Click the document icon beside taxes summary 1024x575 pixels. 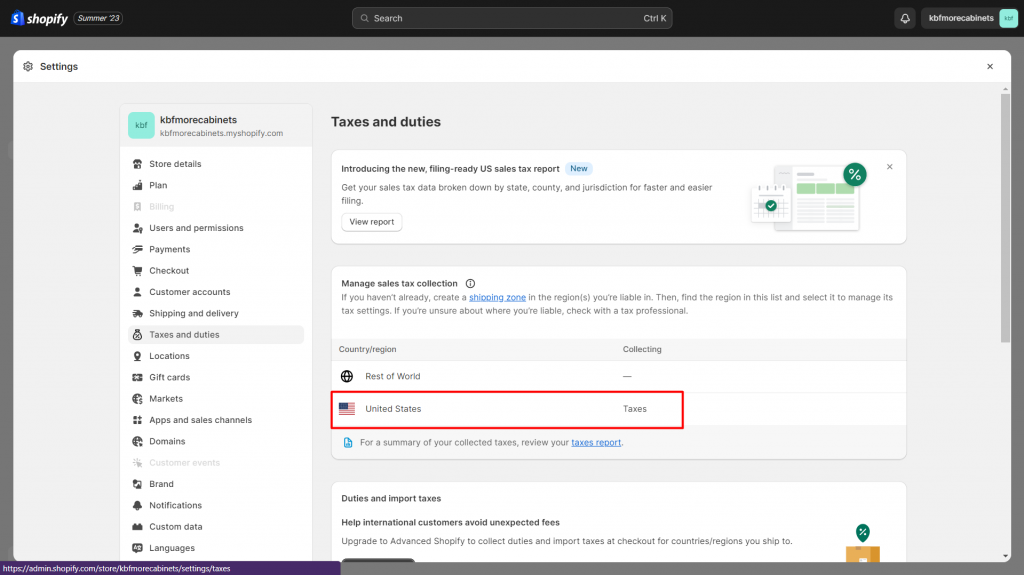pos(348,443)
